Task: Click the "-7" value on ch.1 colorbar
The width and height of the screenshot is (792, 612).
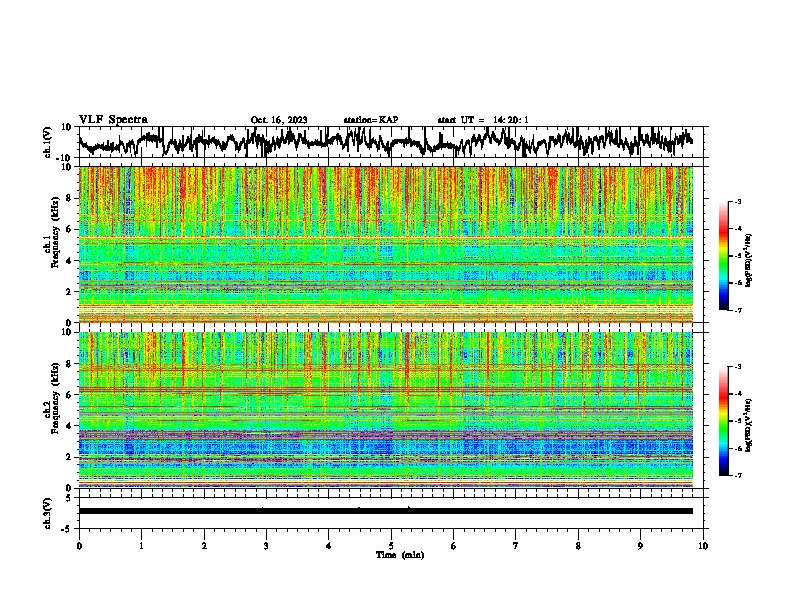Action: coord(738,310)
